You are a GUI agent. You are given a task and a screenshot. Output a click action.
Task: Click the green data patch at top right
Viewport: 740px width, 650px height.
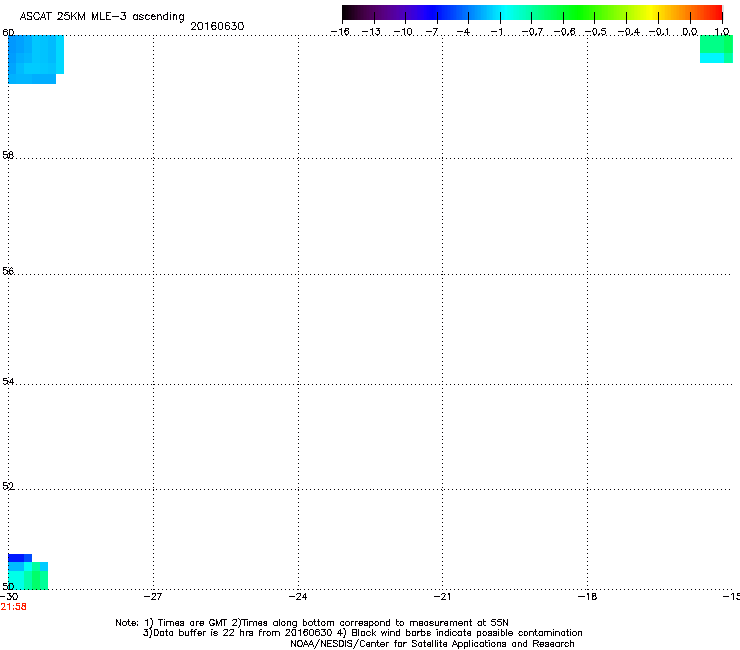coord(716,49)
